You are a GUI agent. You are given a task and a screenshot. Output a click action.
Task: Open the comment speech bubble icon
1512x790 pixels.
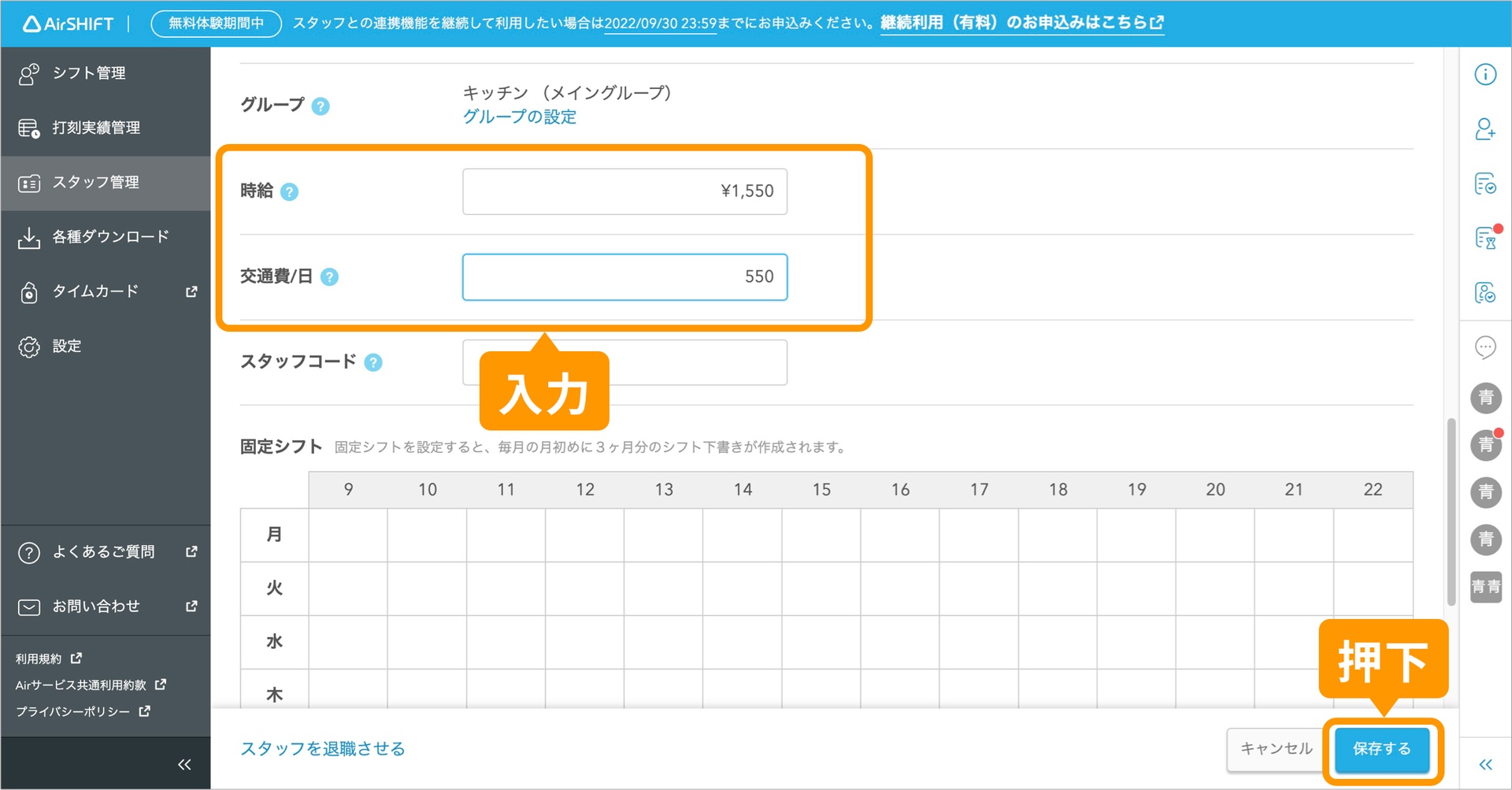coord(1486,347)
